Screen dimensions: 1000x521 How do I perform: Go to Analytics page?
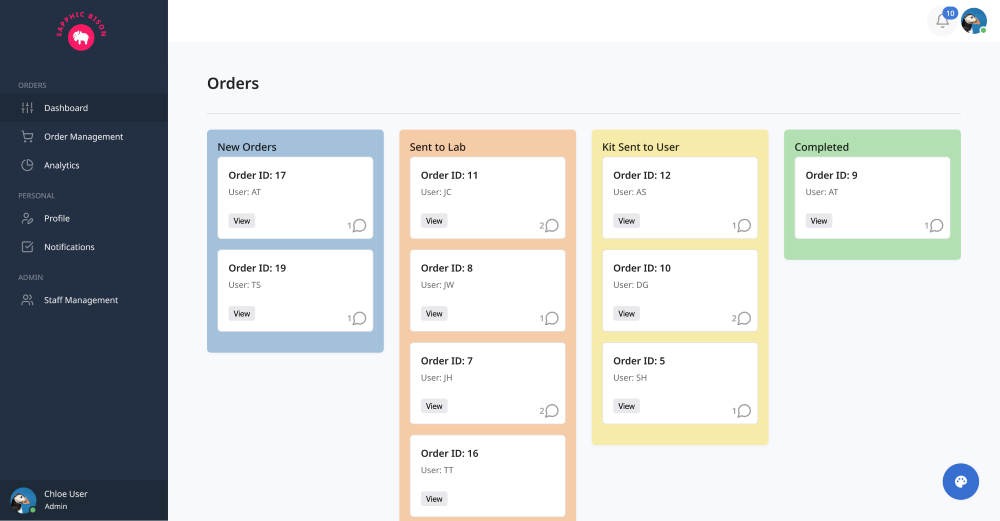(61, 165)
